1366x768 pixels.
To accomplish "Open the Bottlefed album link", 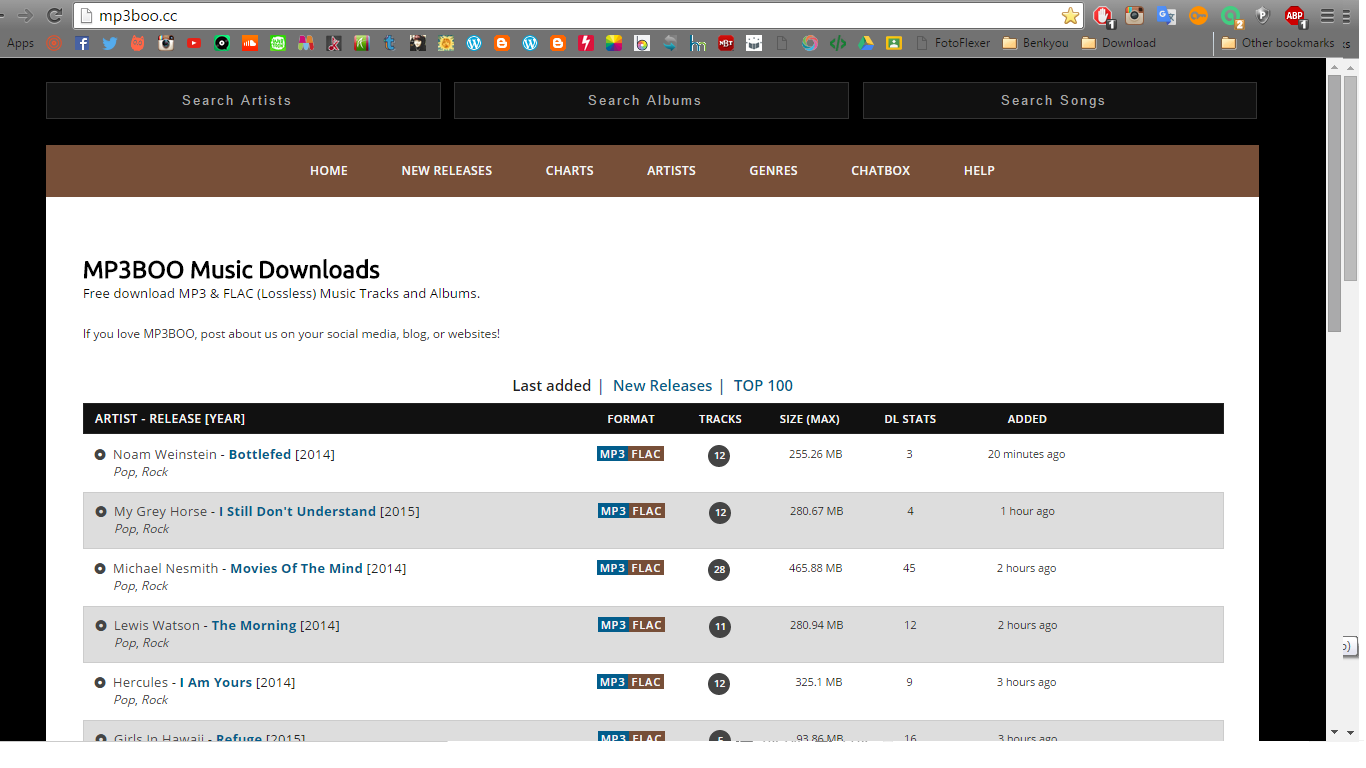I will [260, 454].
